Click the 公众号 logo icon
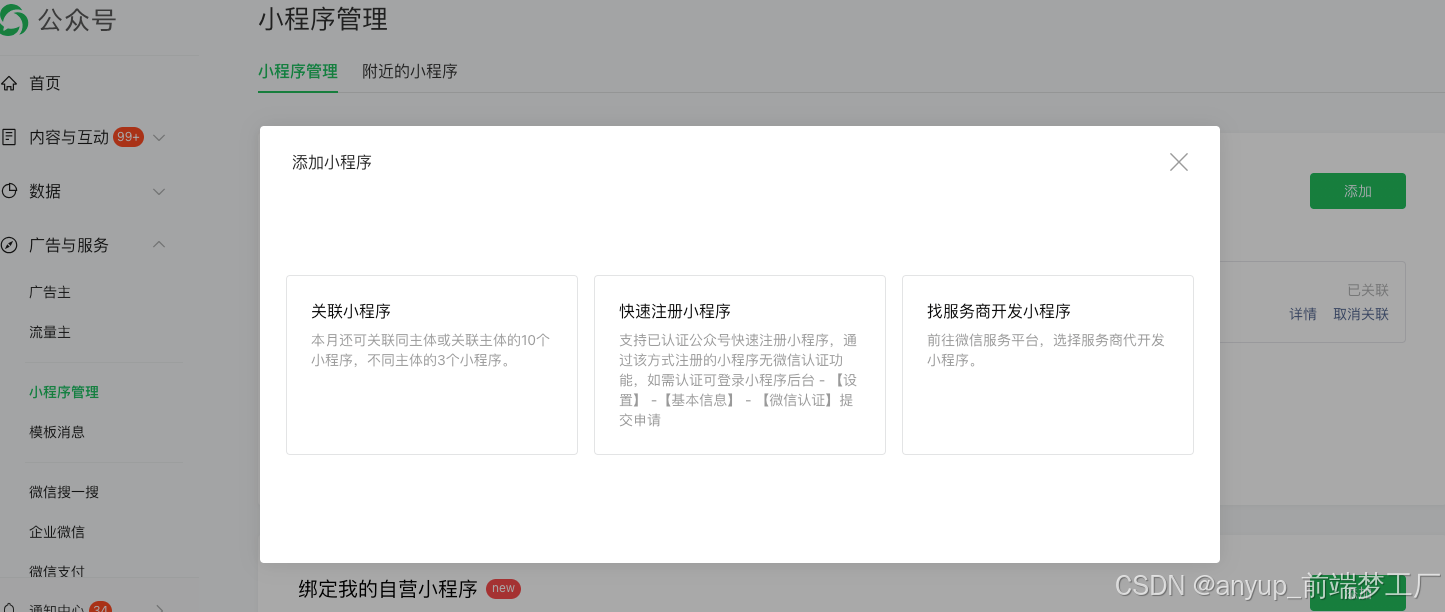This screenshot has height=612, width=1445. point(12,20)
